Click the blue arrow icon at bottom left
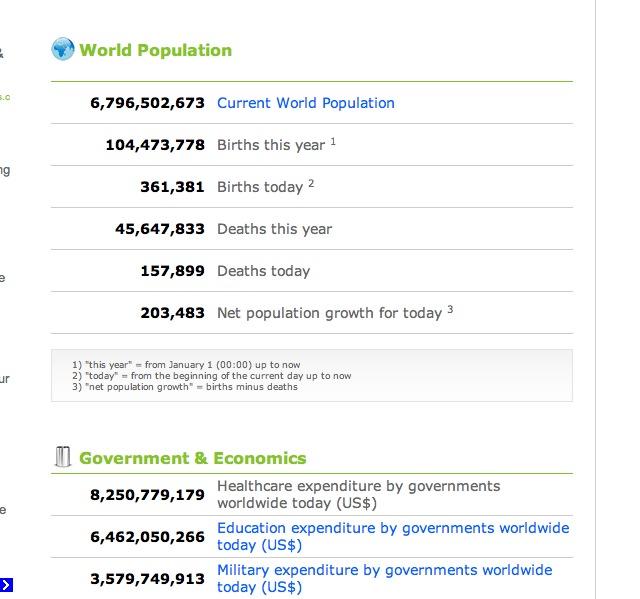Viewport: 640px width, 599px height. pyautogui.click(x=6, y=585)
